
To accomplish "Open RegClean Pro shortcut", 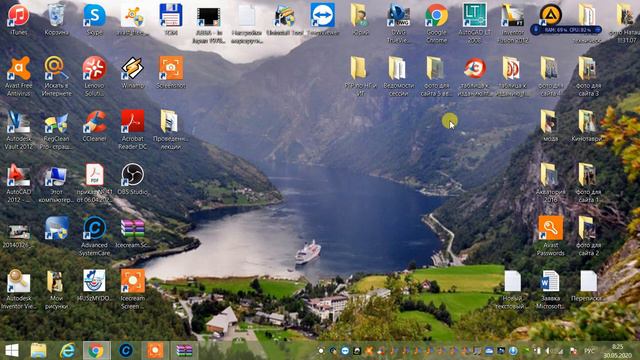I will coord(56,130).
